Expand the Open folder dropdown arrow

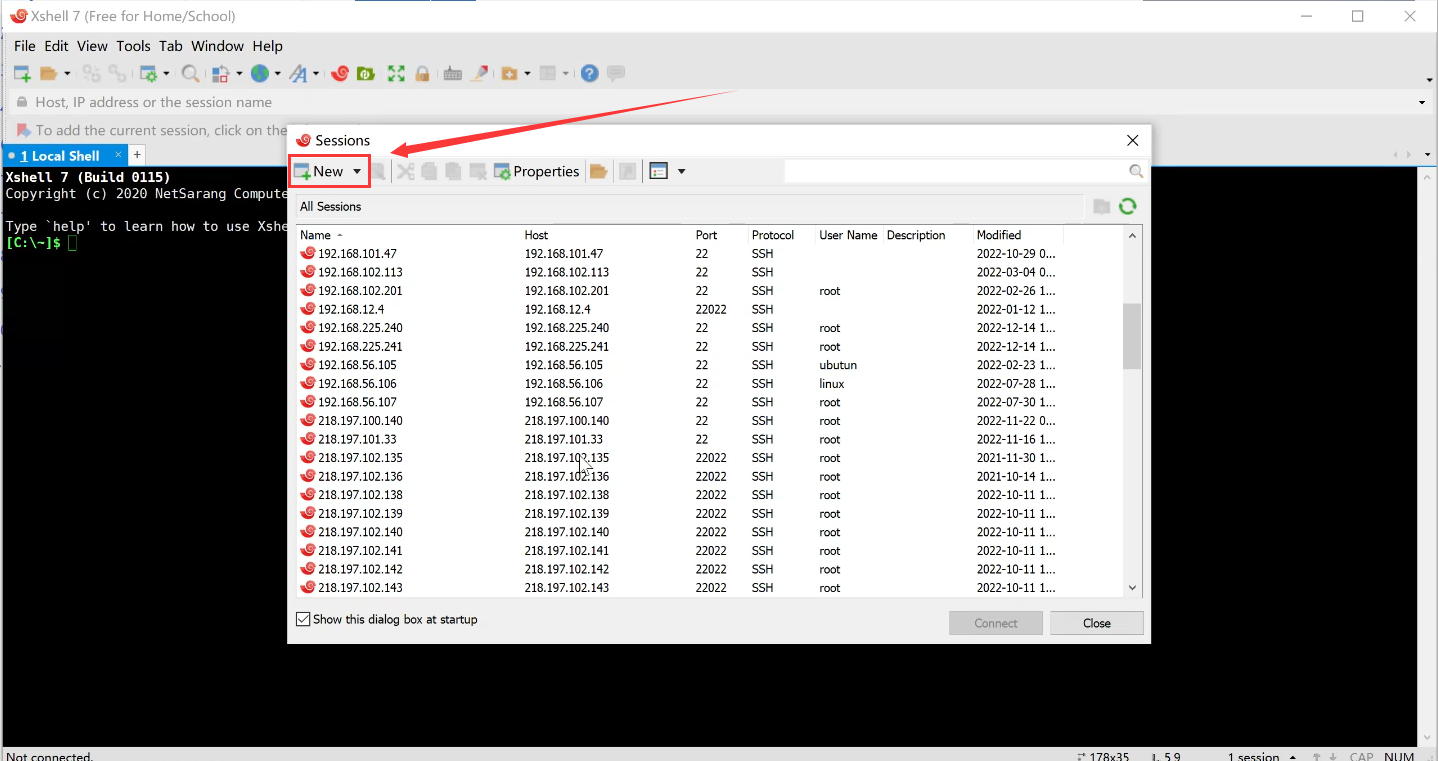[x=67, y=74]
